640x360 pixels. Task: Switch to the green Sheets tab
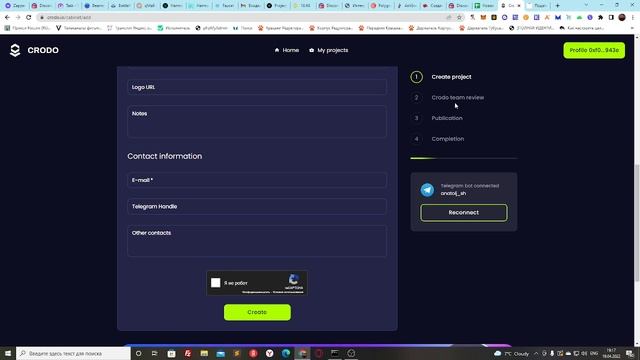pyautogui.click(x=485, y=5)
